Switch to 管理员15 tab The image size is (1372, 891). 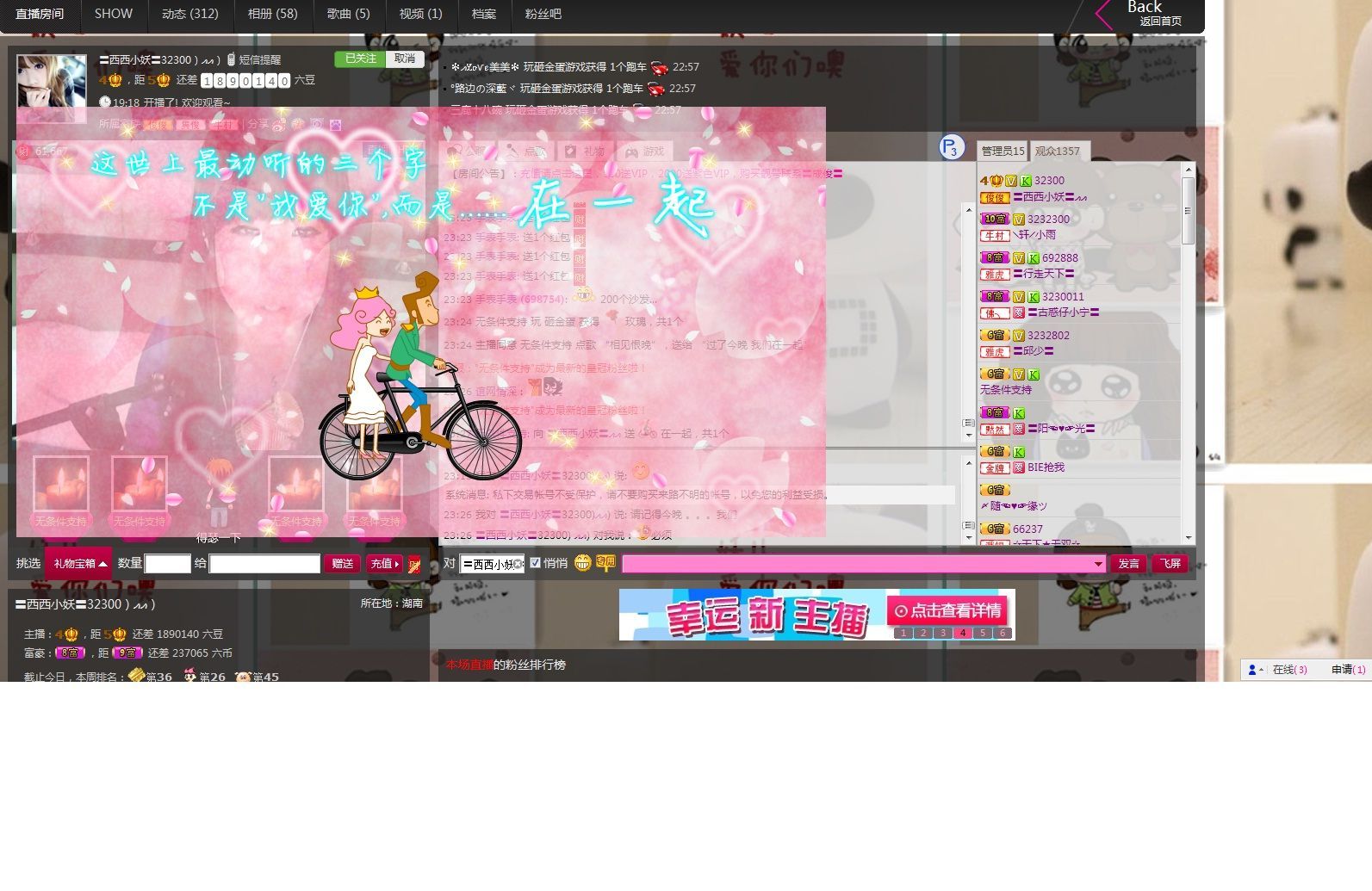1003,151
